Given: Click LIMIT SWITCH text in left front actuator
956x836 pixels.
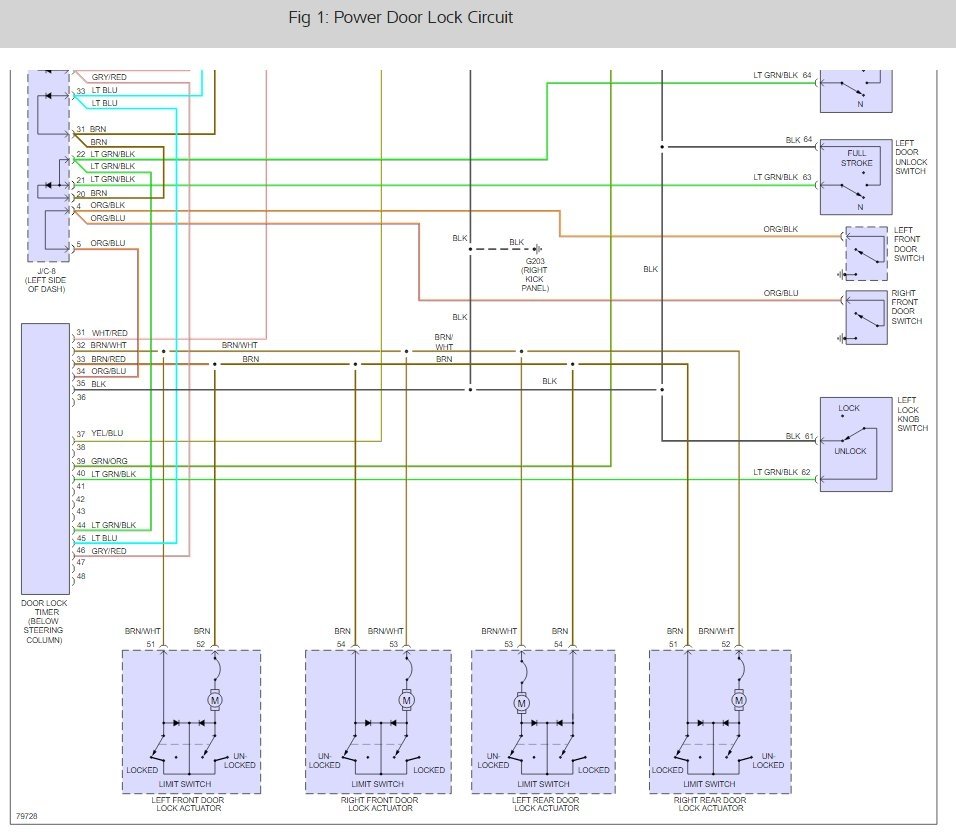Looking at the screenshot, I should click(x=185, y=784).
